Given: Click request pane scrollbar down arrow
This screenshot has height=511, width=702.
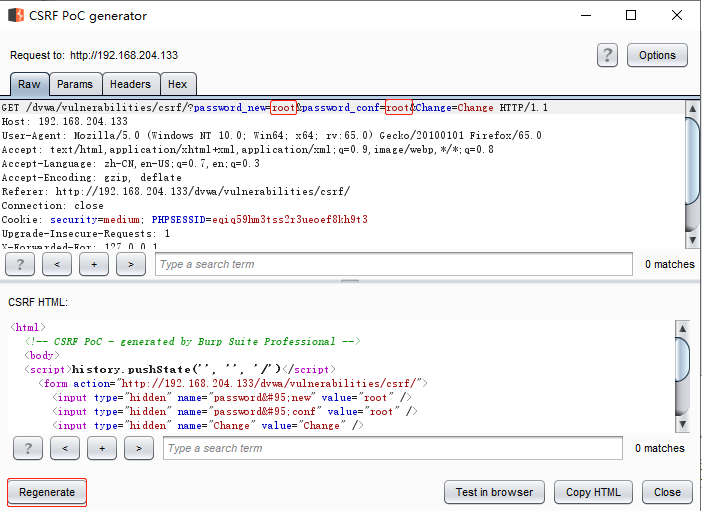Looking at the screenshot, I should [x=692, y=240].
